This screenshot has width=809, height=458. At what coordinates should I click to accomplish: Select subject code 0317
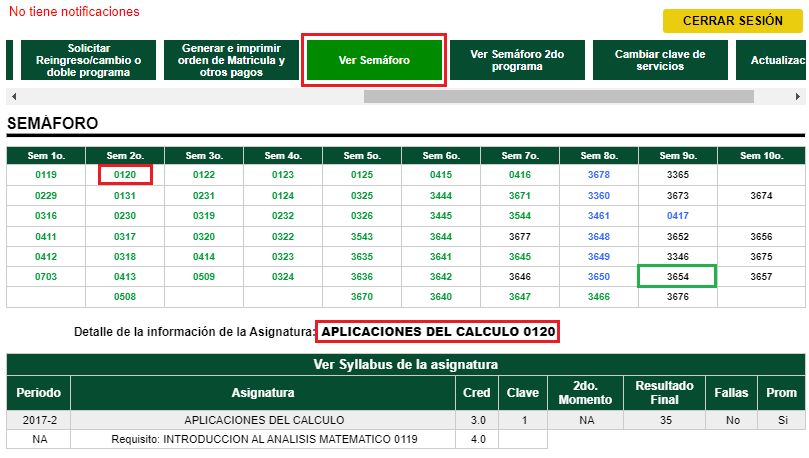[125, 237]
